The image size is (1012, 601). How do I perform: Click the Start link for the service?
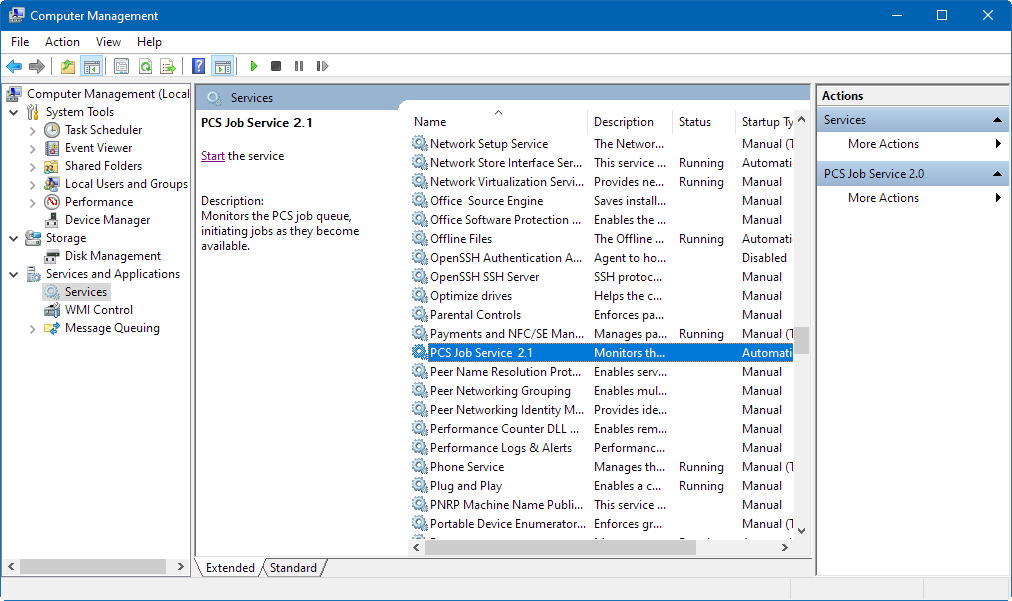[212, 156]
